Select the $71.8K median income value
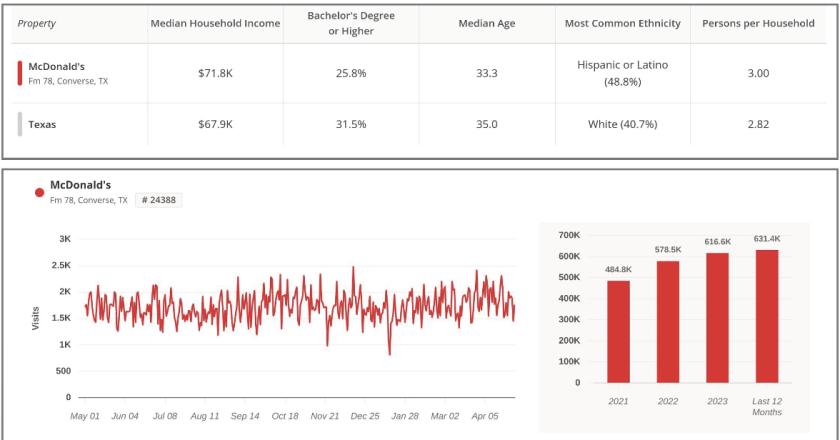The image size is (840, 440). 216,73
